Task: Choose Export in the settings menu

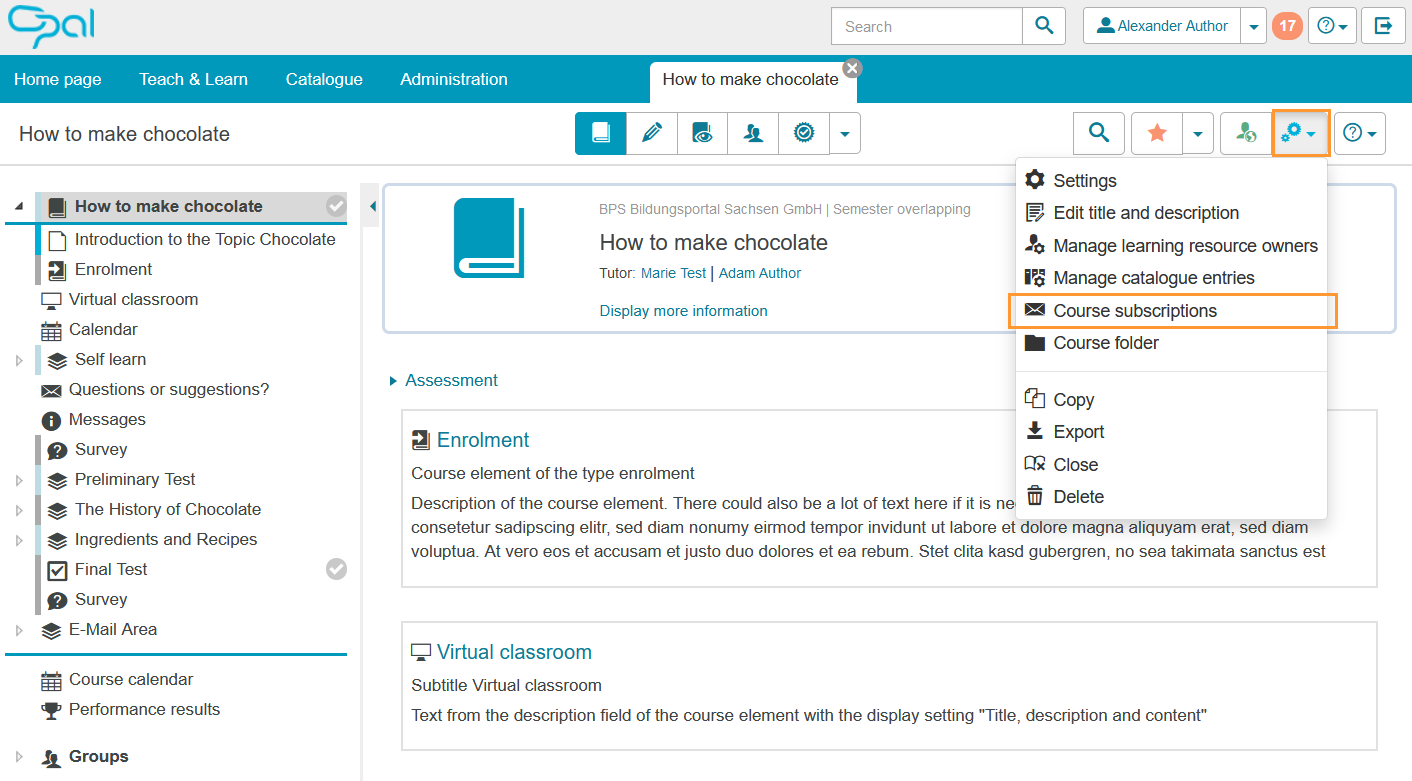Action: pos(1078,432)
